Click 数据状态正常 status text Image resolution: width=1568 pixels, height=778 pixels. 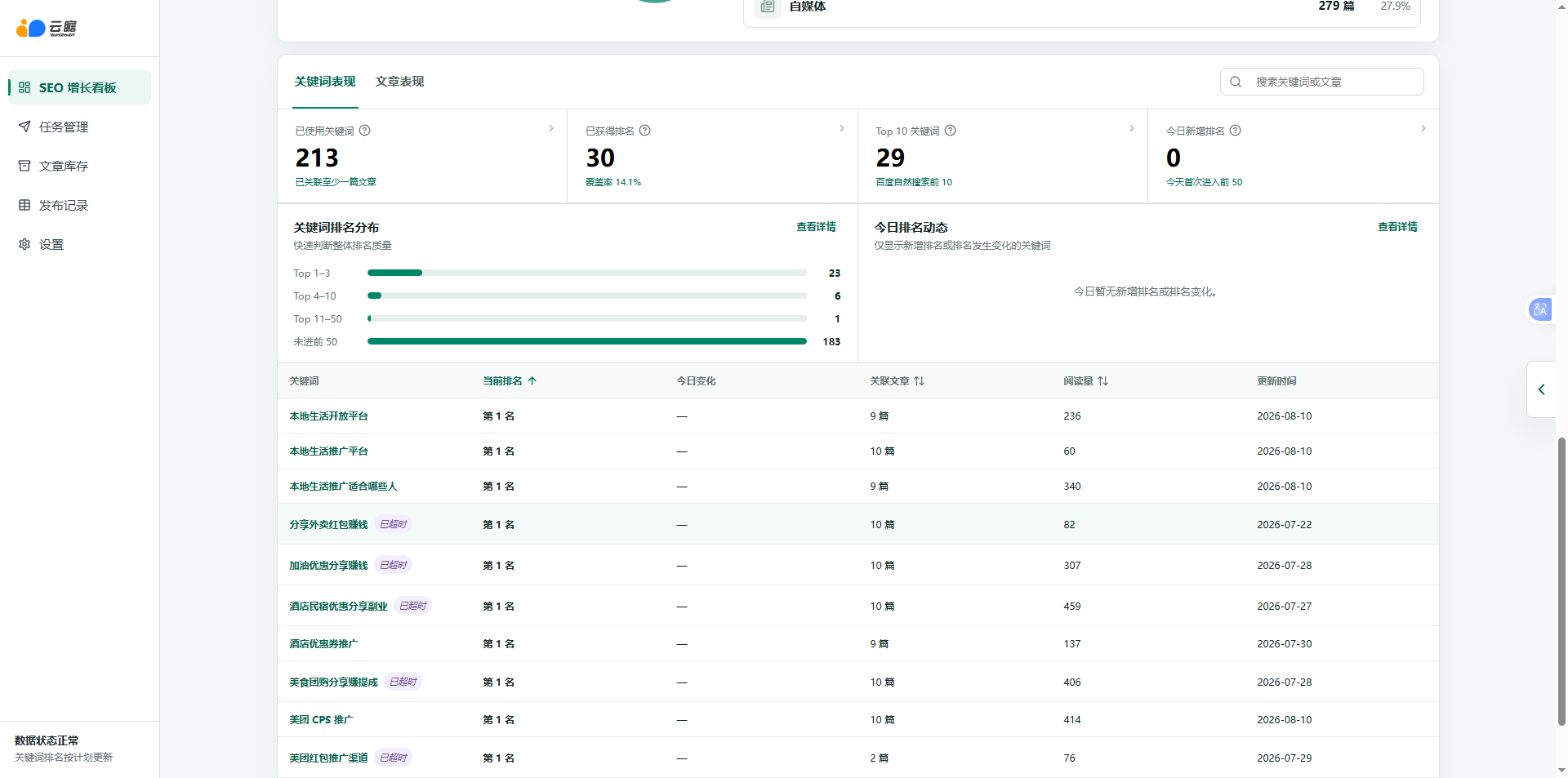tap(47, 740)
